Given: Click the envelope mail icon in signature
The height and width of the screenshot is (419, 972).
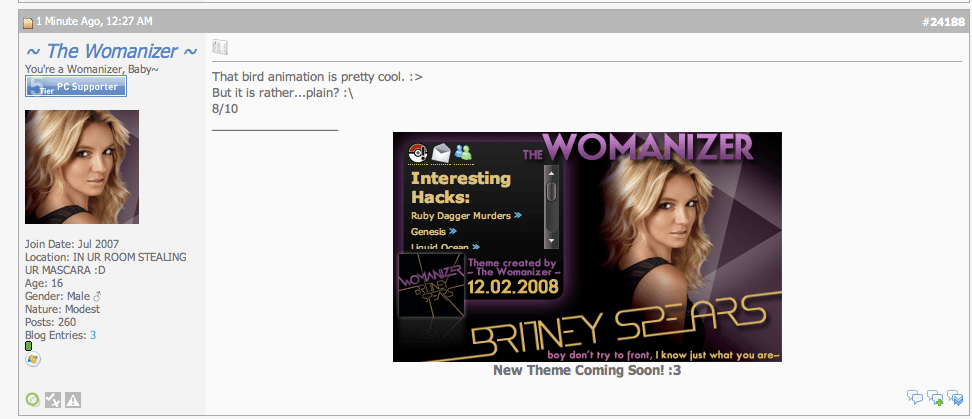Looking at the screenshot, I should coord(441,152).
